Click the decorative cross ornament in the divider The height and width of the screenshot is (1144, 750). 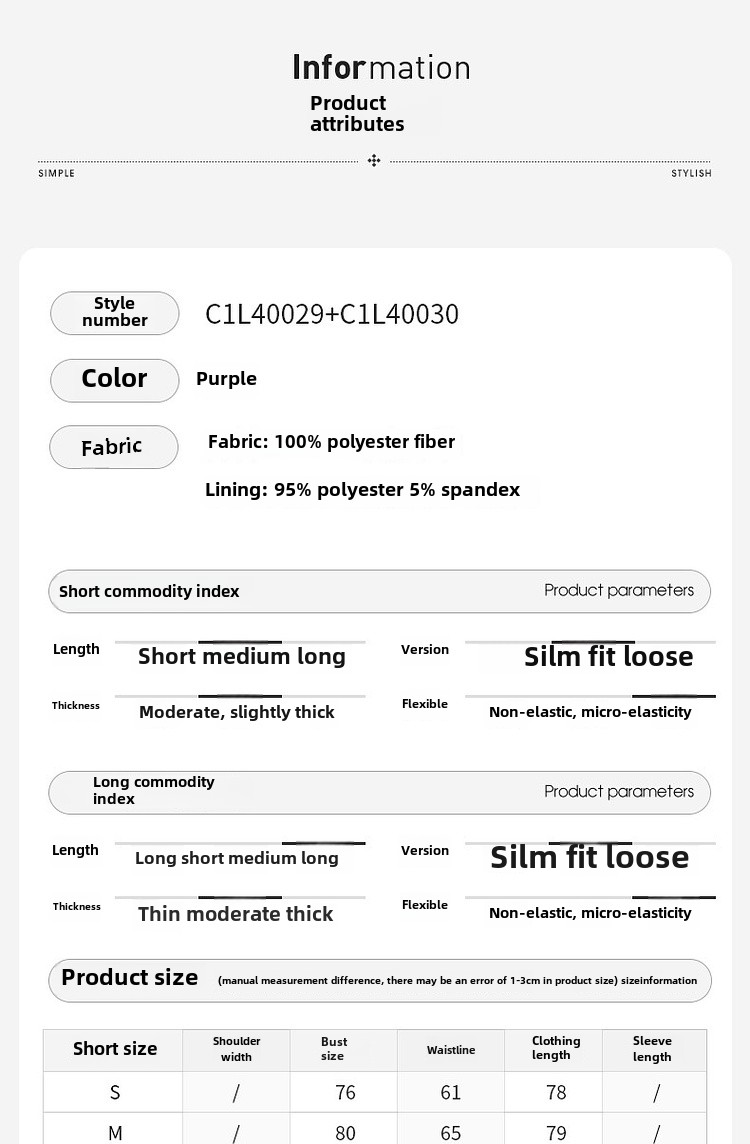point(374,160)
